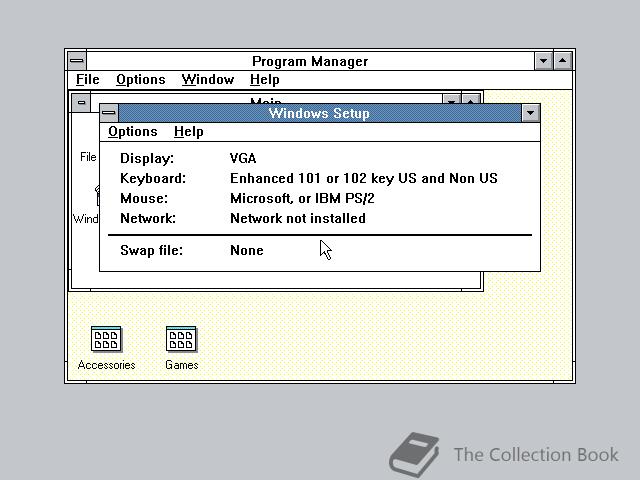The height and width of the screenshot is (480, 640).
Task: Open the Window menu in Program Manager
Action: [208, 80]
